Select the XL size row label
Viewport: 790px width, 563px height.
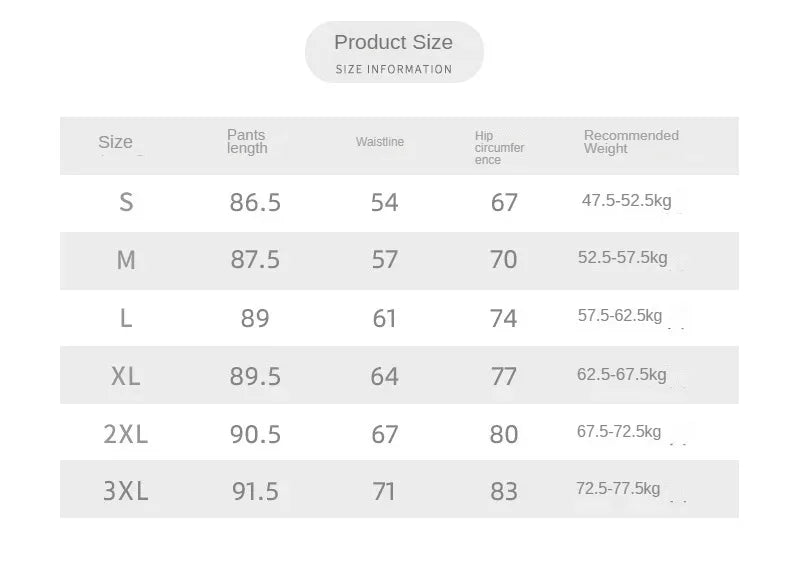pyautogui.click(x=125, y=377)
